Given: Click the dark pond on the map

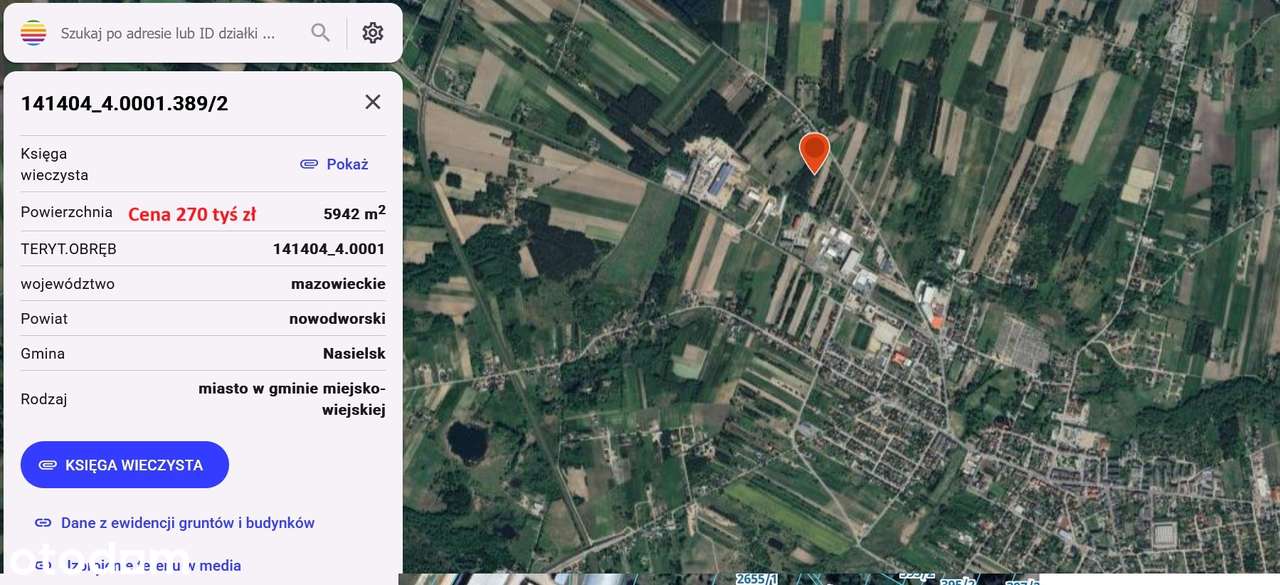Looking at the screenshot, I should (x=467, y=440).
